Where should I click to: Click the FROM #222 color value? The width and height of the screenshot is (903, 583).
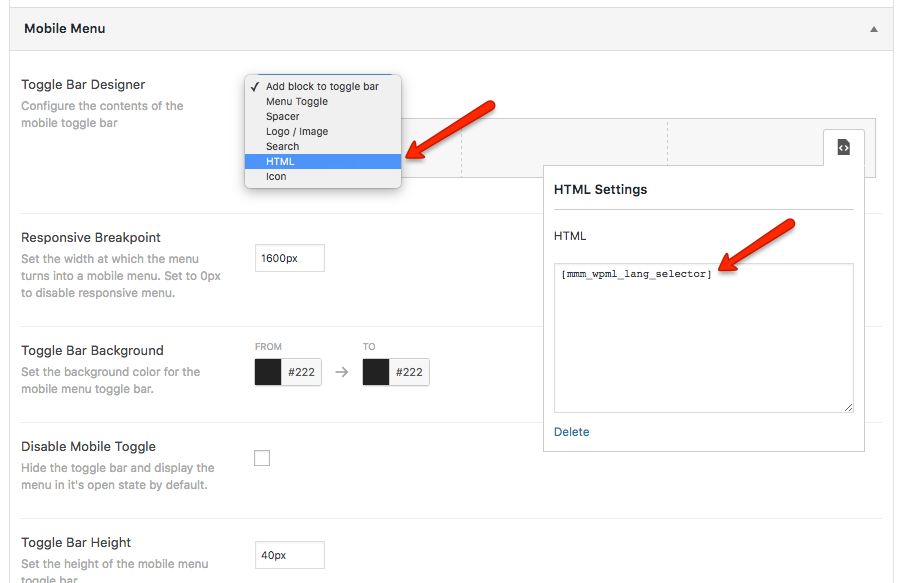pos(302,372)
